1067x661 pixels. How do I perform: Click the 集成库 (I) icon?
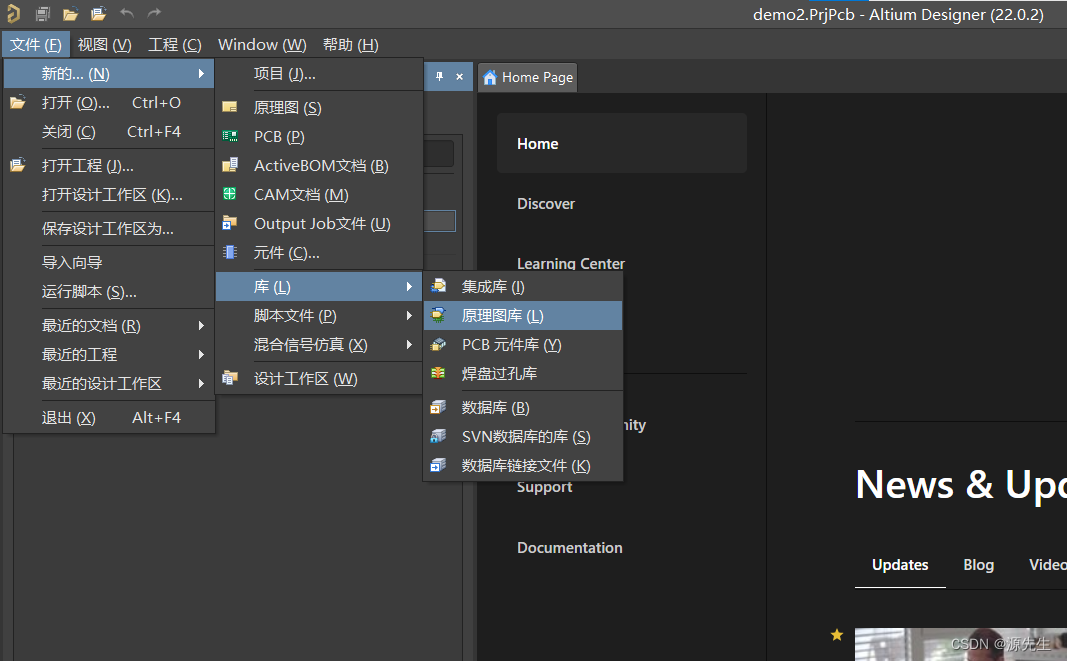tap(439, 286)
